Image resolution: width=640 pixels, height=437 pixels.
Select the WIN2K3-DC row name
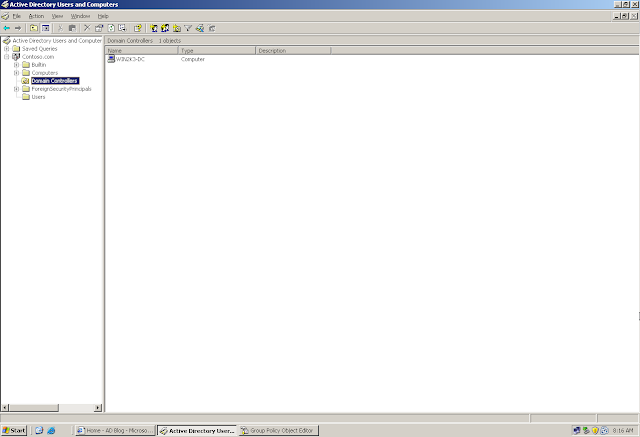click(130, 59)
